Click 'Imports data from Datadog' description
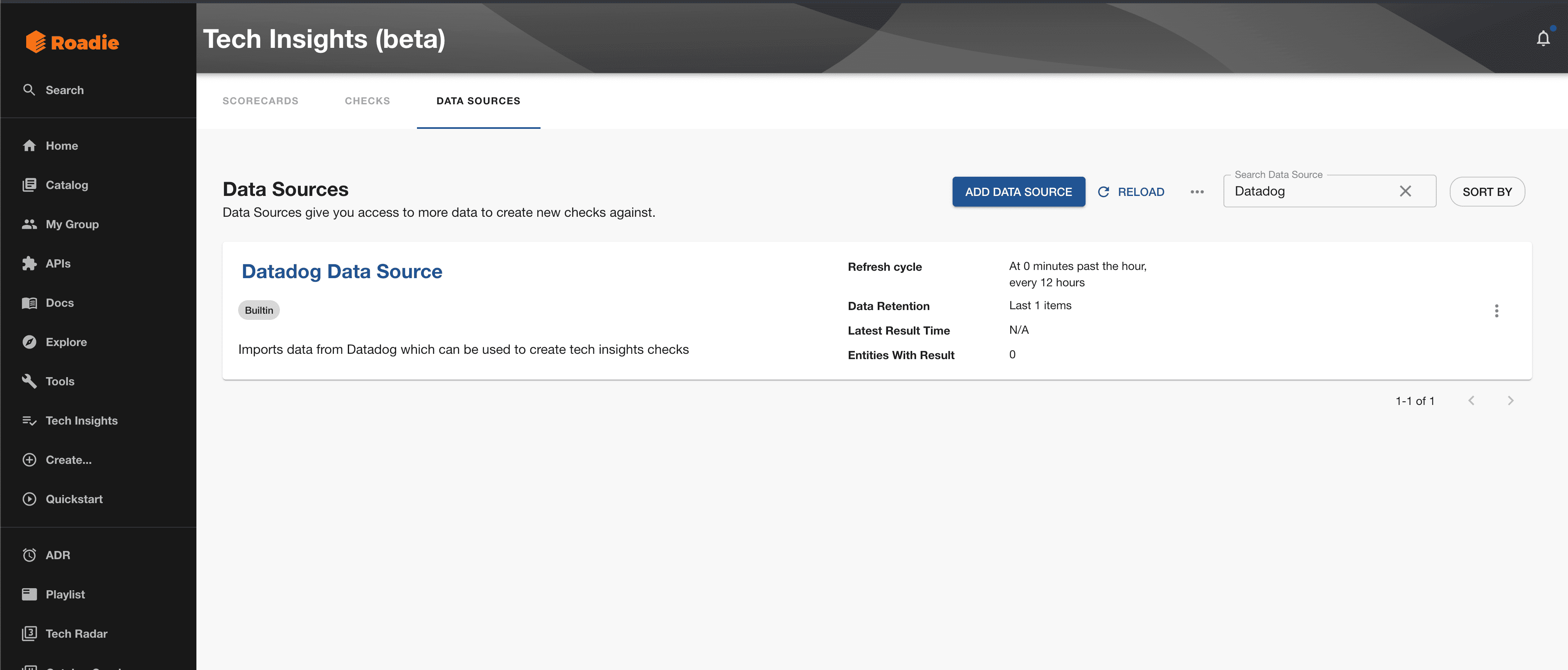The height and width of the screenshot is (670, 1568). click(x=463, y=349)
